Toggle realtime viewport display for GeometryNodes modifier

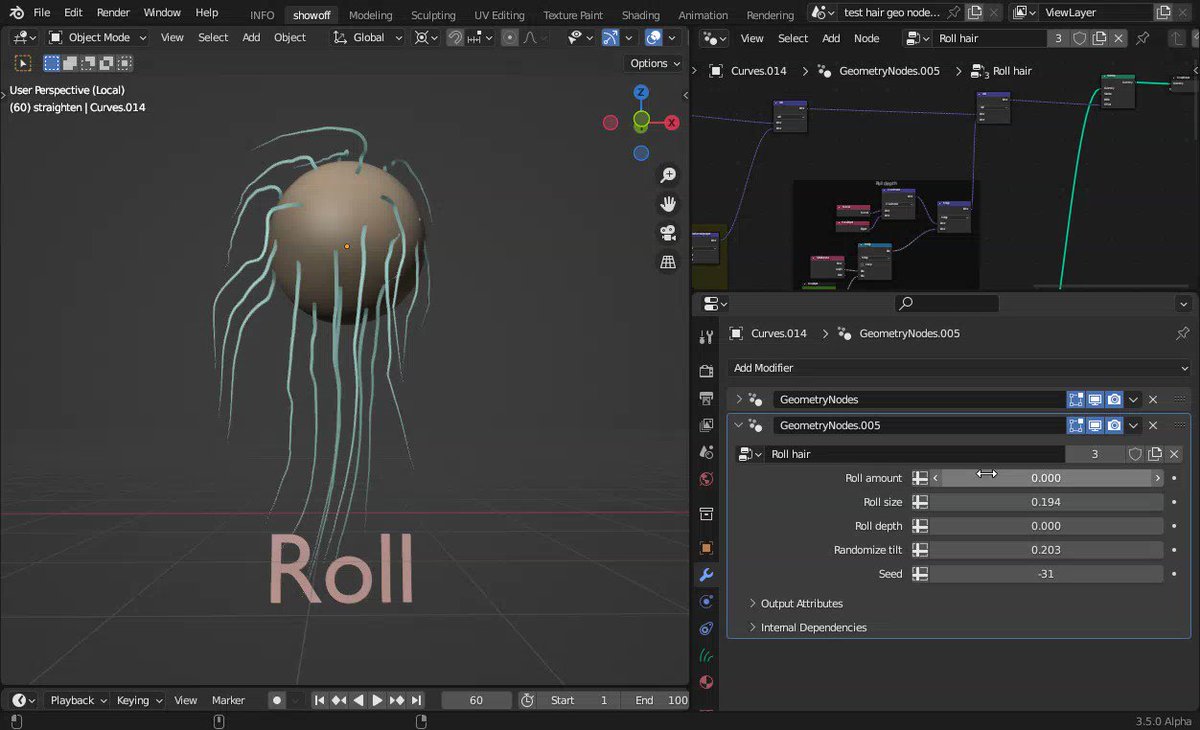[x=1095, y=399]
